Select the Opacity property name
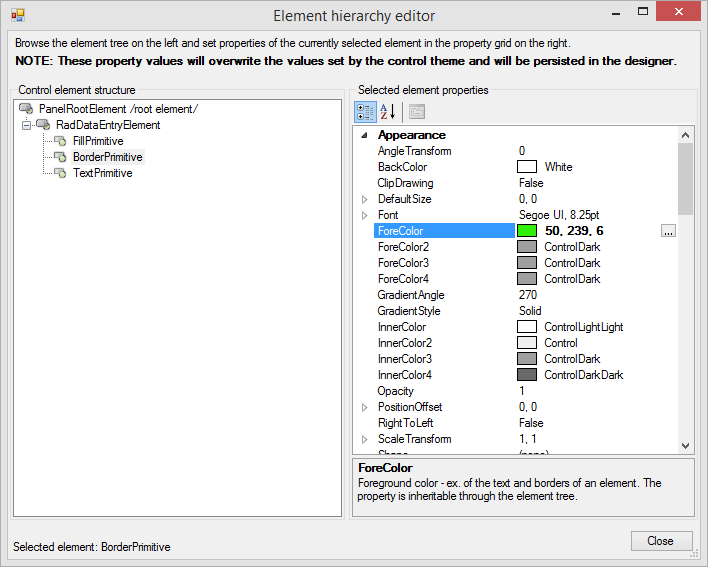708x567 pixels. pyautogui.click(x=396, y=391)
